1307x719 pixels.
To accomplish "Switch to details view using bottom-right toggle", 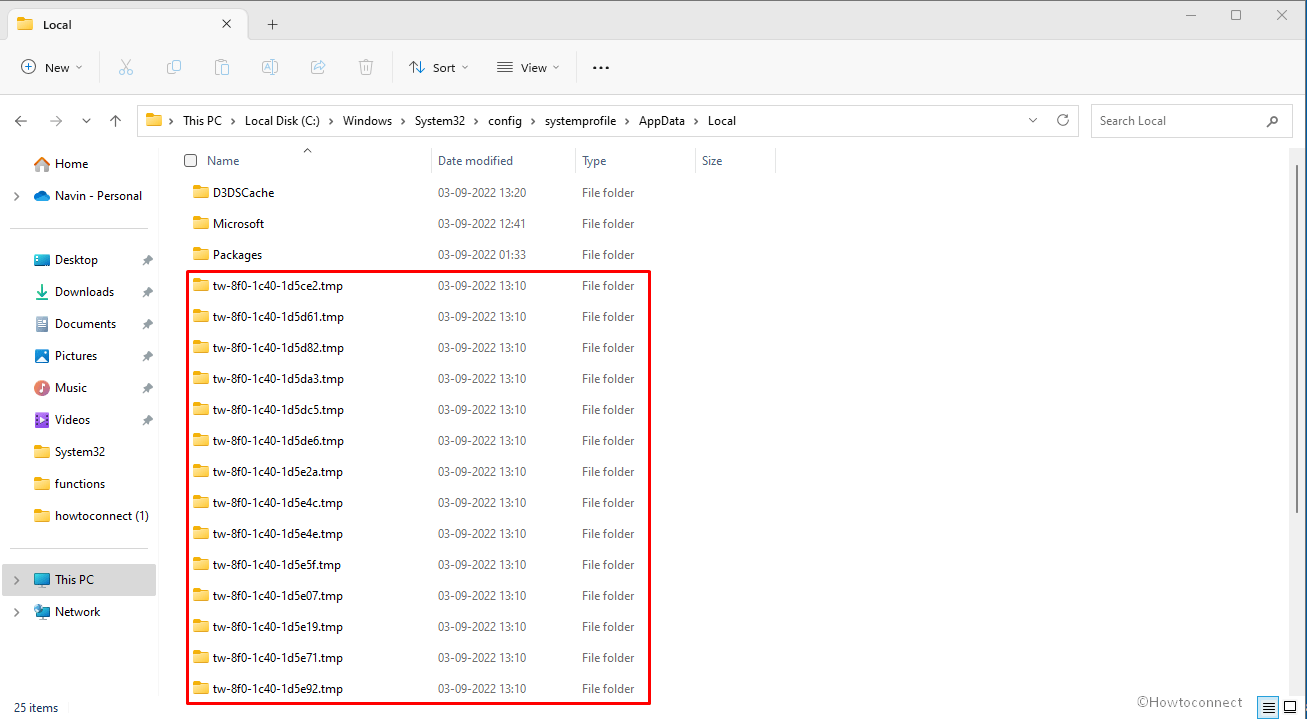I will point(1267,707).
